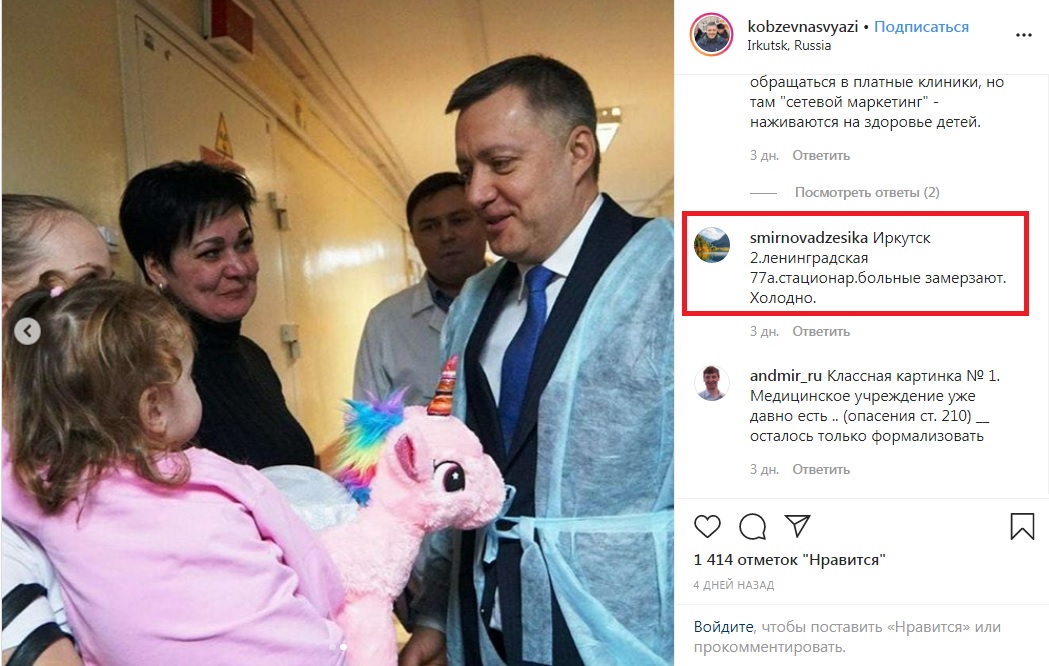Open comment box via speech bubble icon
The height and width of the screenshot is (666, 1049).
(753, 527)
